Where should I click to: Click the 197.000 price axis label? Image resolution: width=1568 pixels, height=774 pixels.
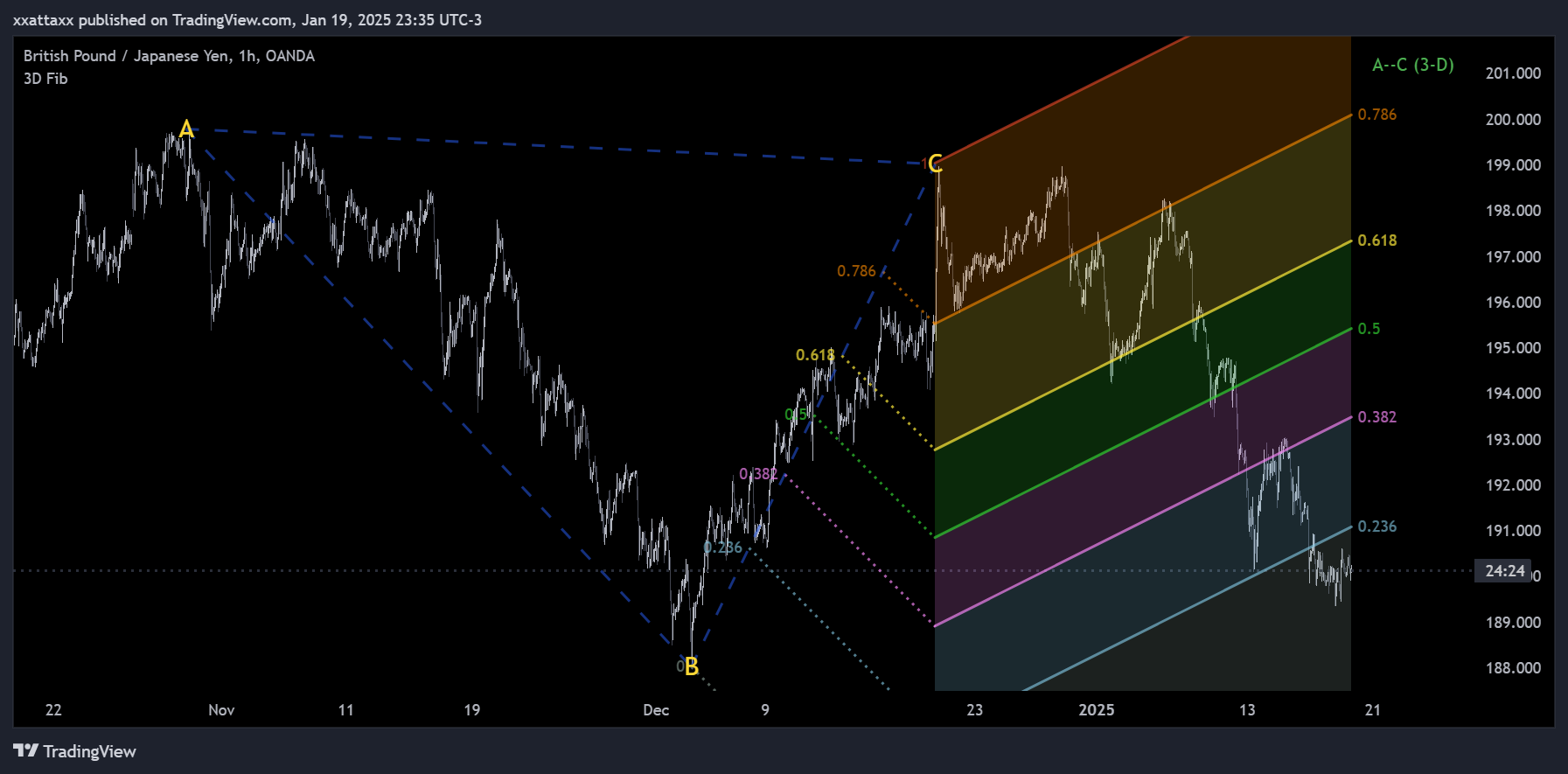[1513, 257]
